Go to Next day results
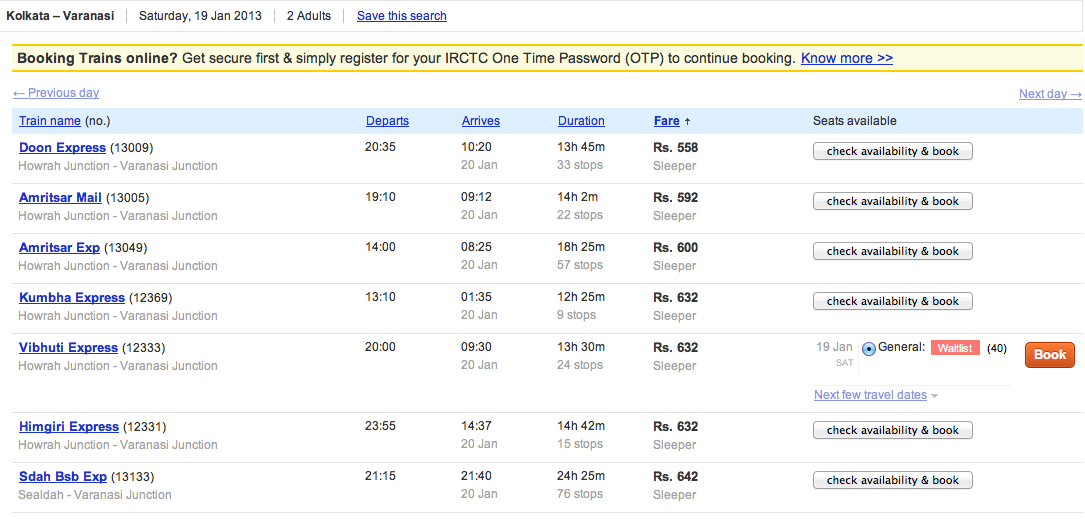The image size is (1085, 519). pyautogui.click(x=1050, y=94)
